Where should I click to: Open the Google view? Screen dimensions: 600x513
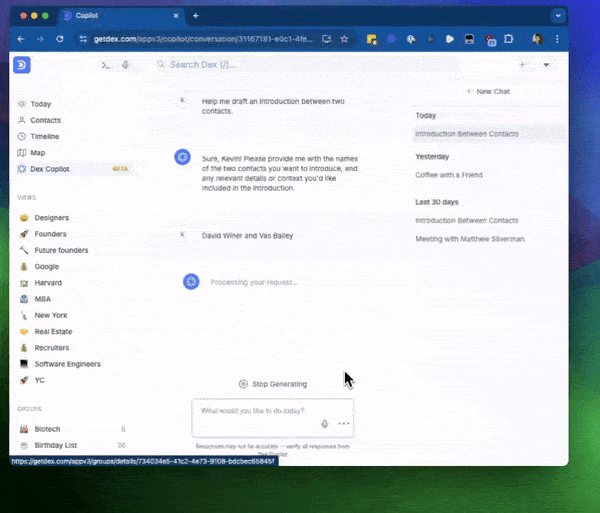46,266
